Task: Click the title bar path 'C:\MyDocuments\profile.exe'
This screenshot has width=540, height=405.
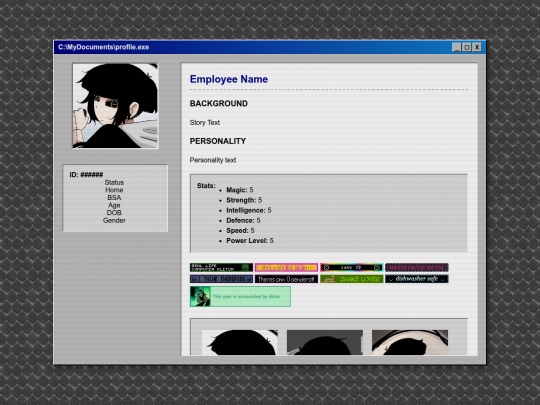Action: 104,47
